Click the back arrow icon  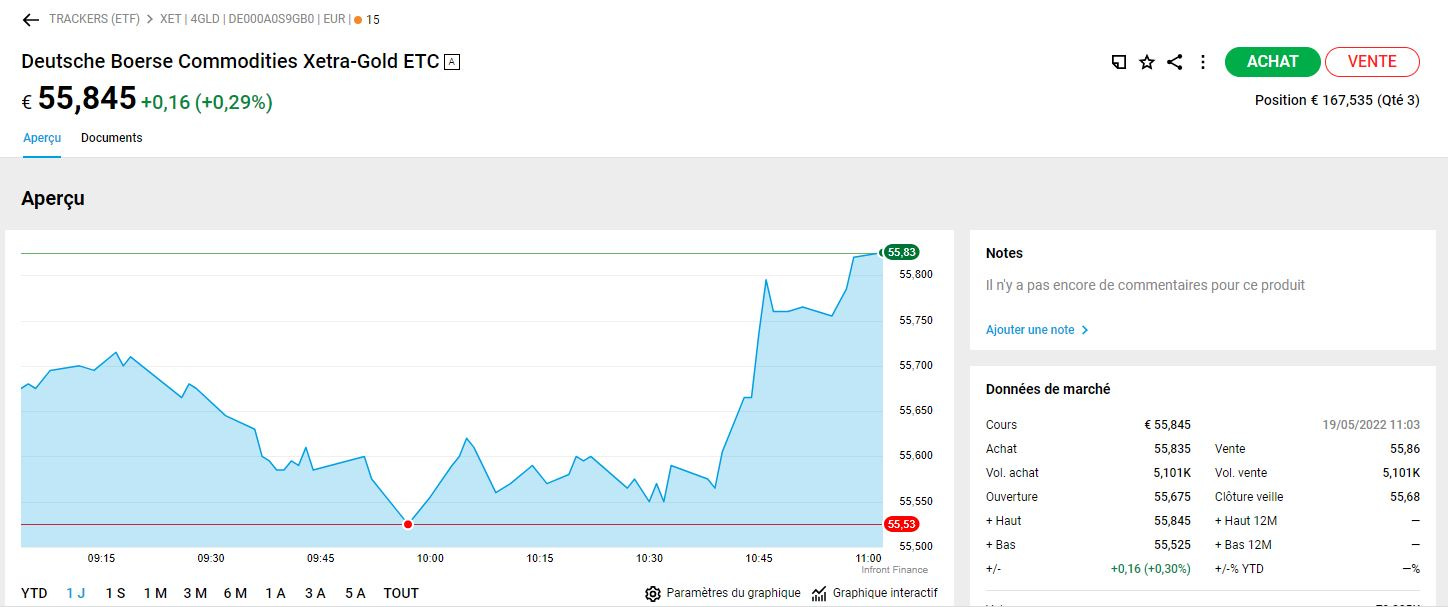click(30, 19)
